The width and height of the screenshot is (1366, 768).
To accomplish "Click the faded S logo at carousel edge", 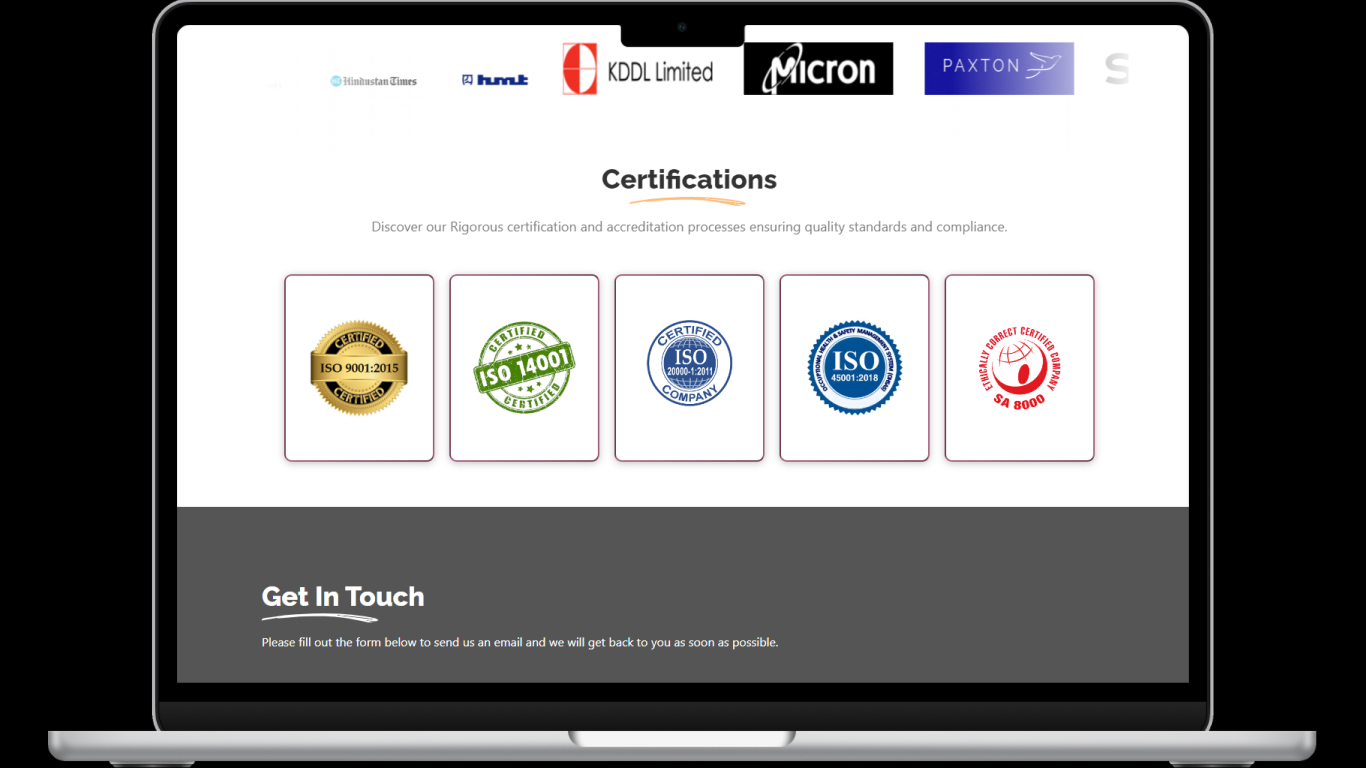I will [x=1116, y=69].
